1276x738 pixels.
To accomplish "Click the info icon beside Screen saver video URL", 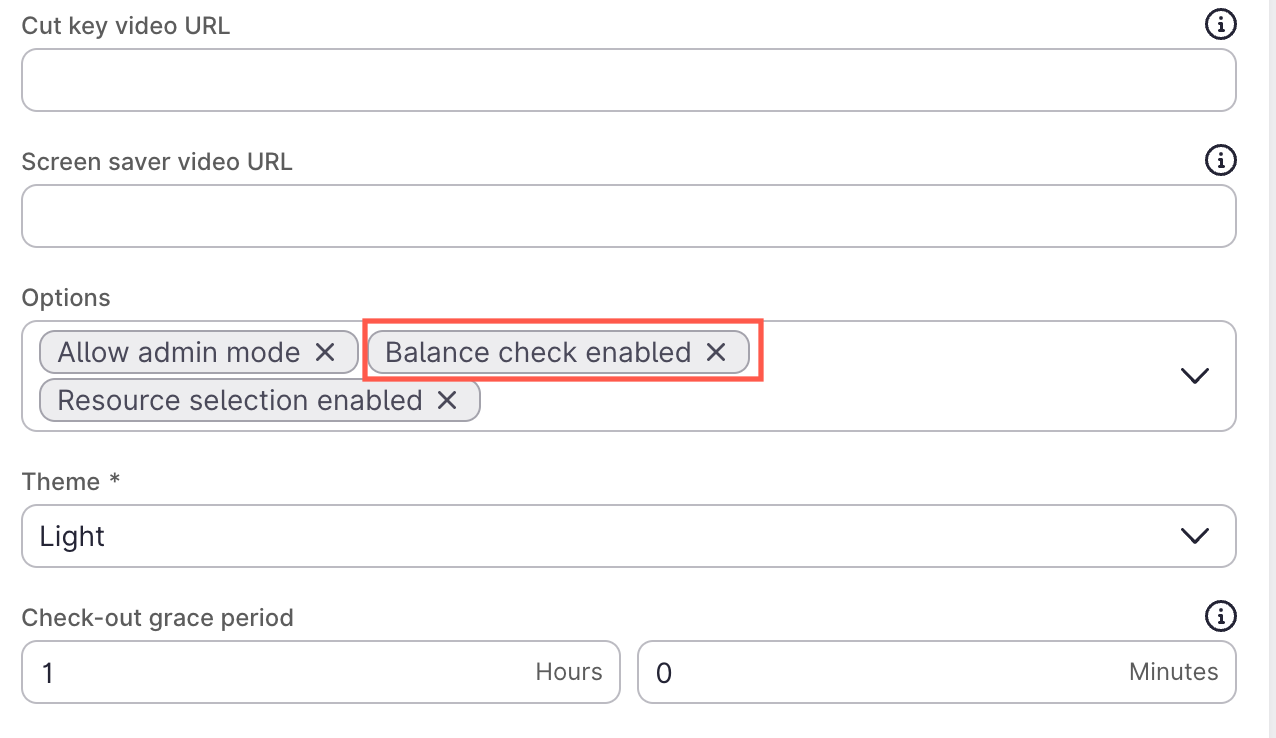I will pos(1221,160).
